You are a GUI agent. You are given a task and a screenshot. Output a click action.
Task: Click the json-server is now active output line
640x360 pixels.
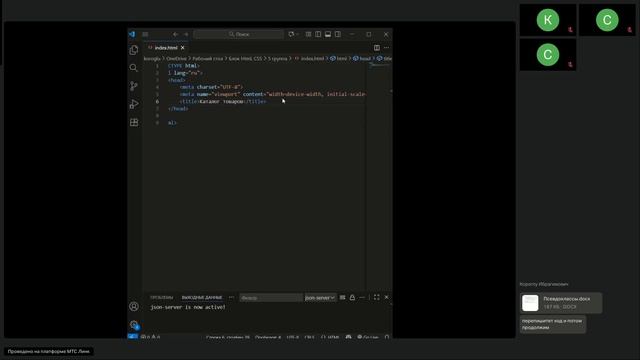click(188, 307)
